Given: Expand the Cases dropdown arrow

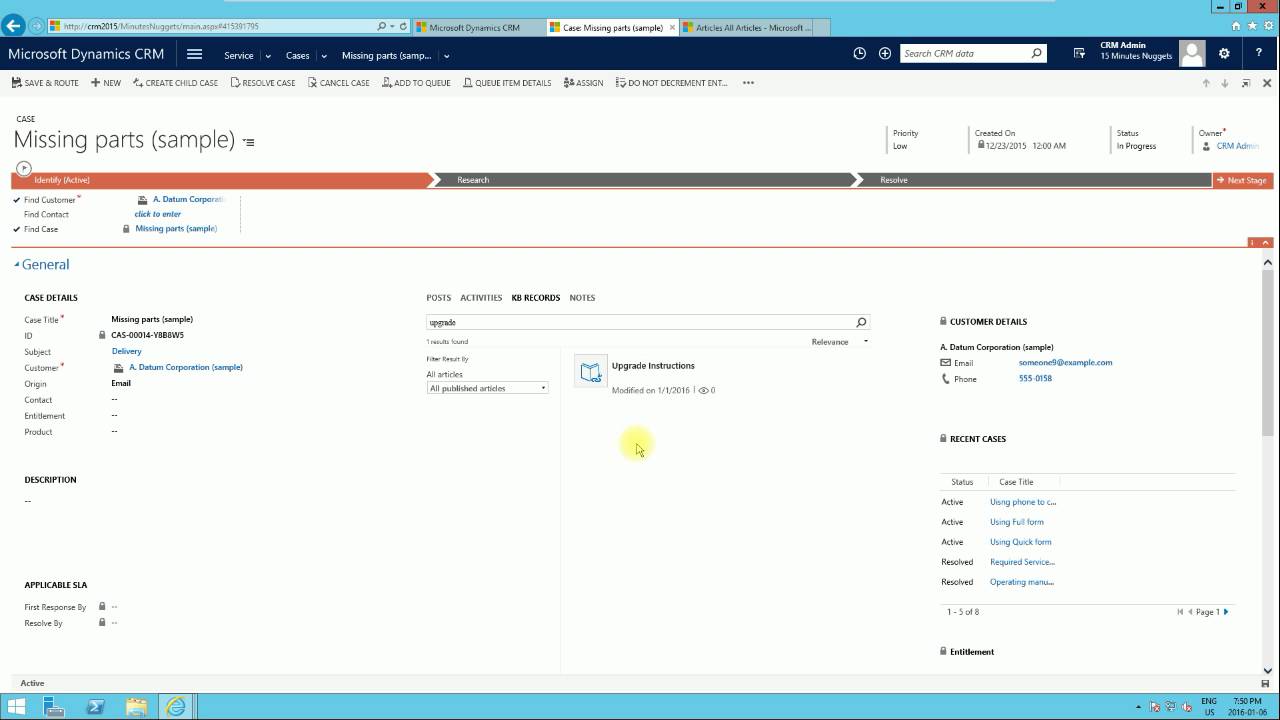Looking at the screenshot, I should click(x=324, y=56).
